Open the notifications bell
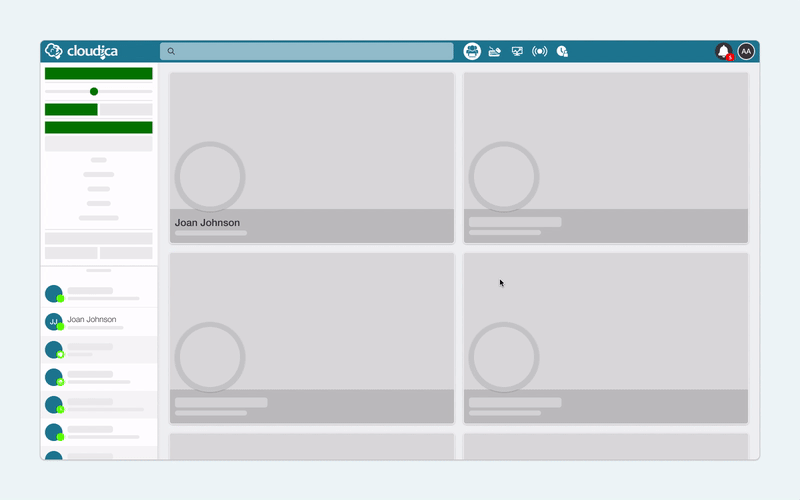This screenshot has height=500, width=800. pos(723,51)
